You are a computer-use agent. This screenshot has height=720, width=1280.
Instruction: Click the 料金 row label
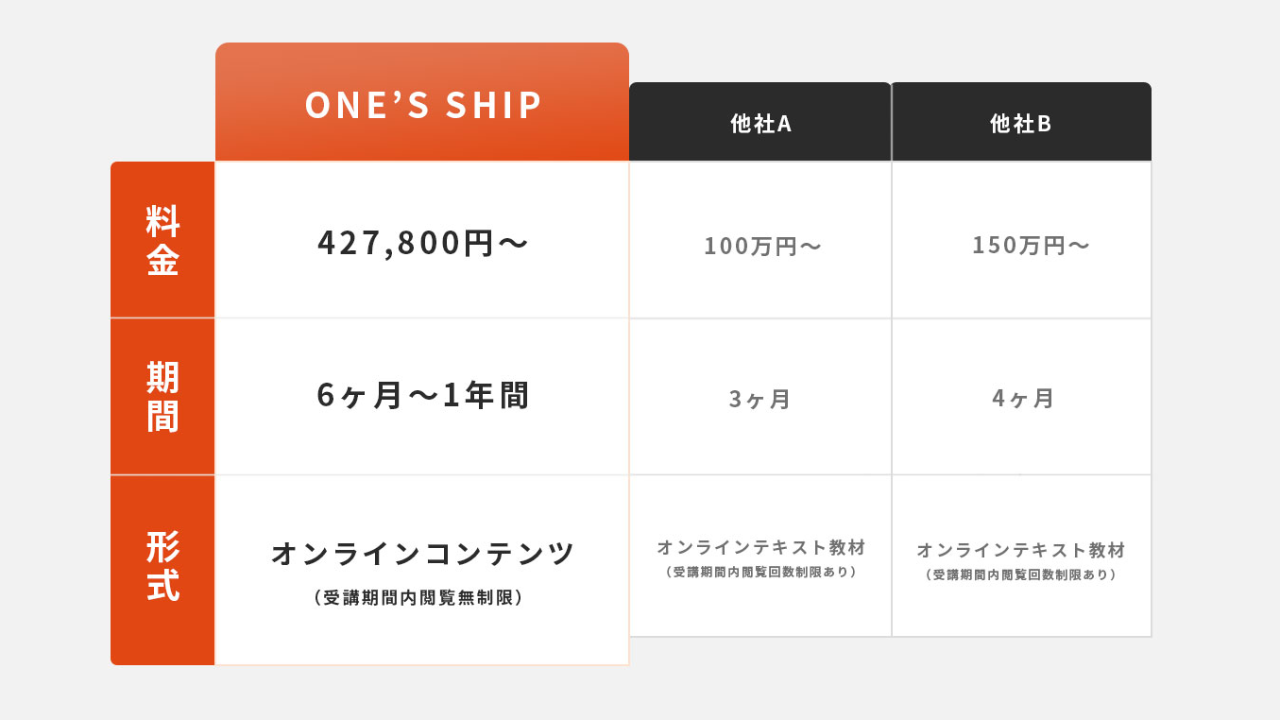click(x=163, y=241)
